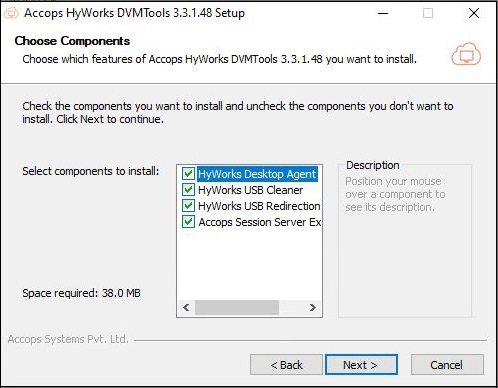Image resolution: width=498 pixels, height=388 pixels.
Task: Go back with the Back button
Action: (286, 365)
